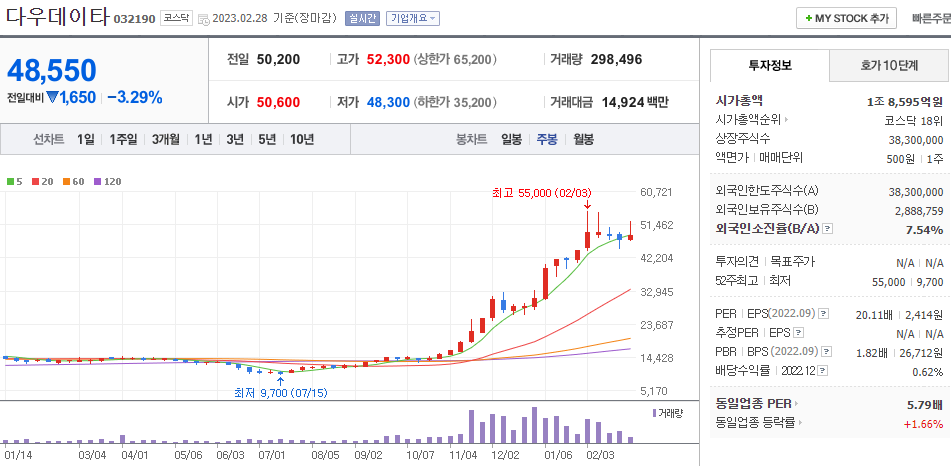
Task: Click the 최고 55,000 (02/03) chart marker
Action: [543, 193]
